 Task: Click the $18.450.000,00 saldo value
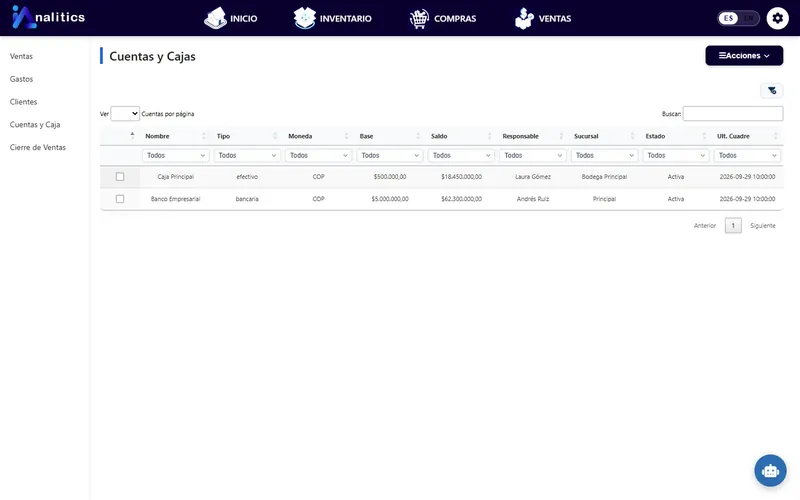pos(461,177)
